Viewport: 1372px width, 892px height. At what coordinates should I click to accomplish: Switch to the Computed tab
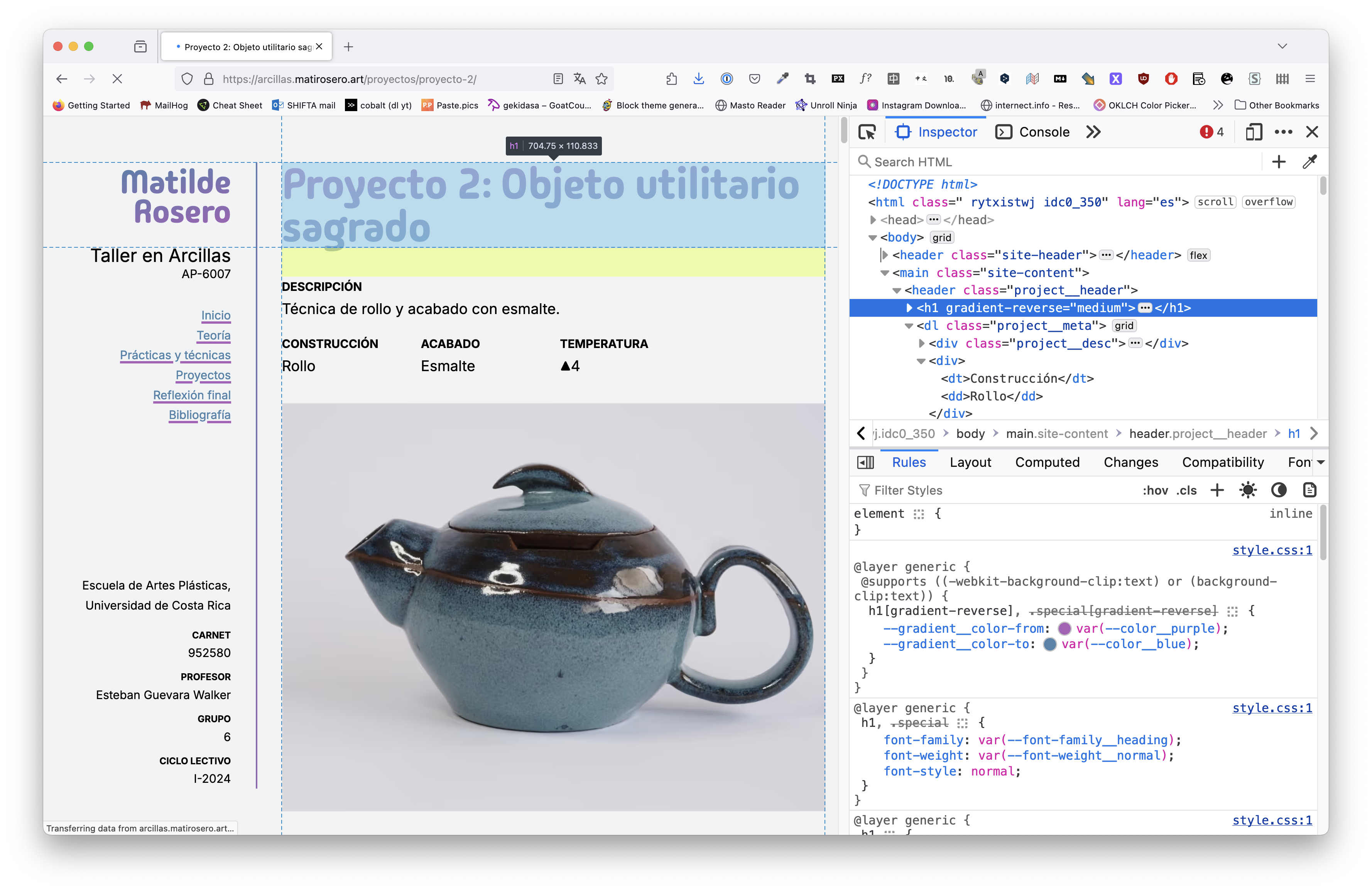[x=1047, y=463]
